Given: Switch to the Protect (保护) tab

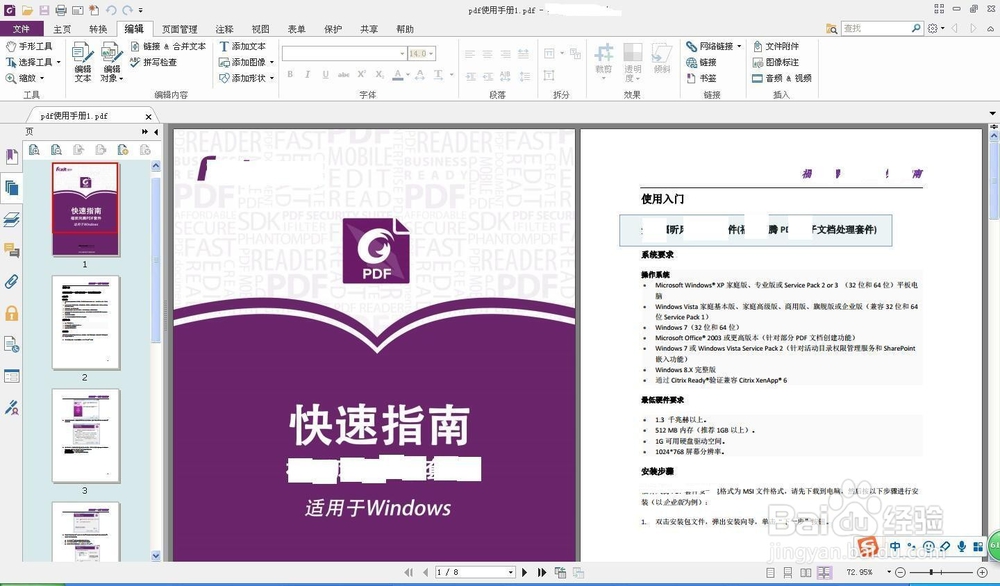Looking at the screenshot, I should pos(333,29).
